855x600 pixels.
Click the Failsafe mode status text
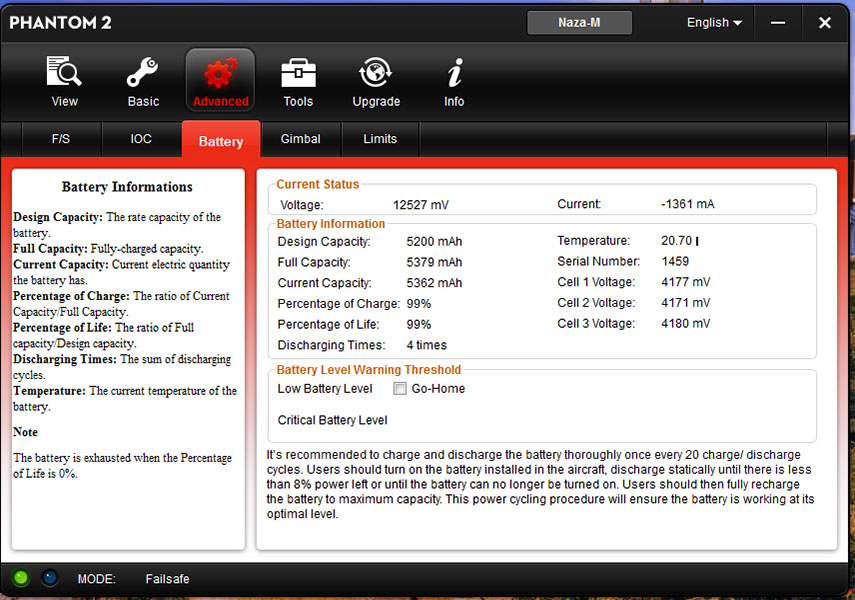click(167, 579)
